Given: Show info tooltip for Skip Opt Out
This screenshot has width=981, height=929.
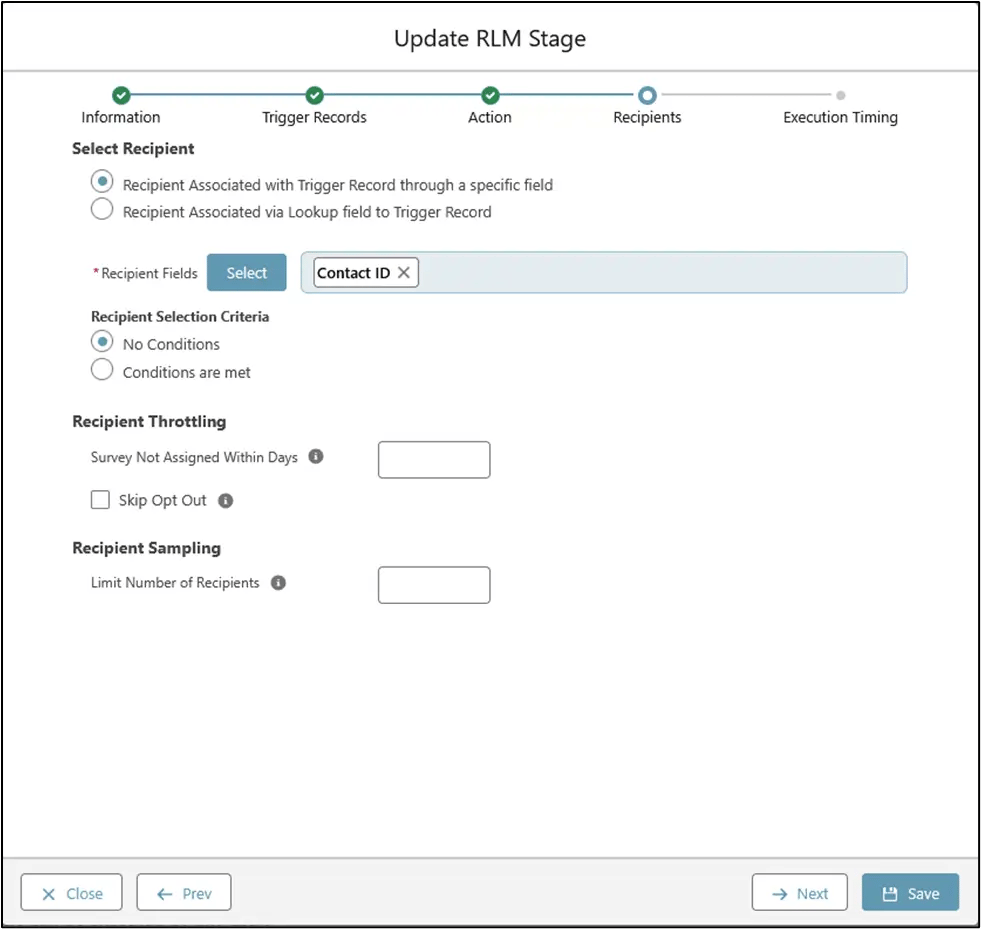Looking at the screenshot, I should click(225, 500).
